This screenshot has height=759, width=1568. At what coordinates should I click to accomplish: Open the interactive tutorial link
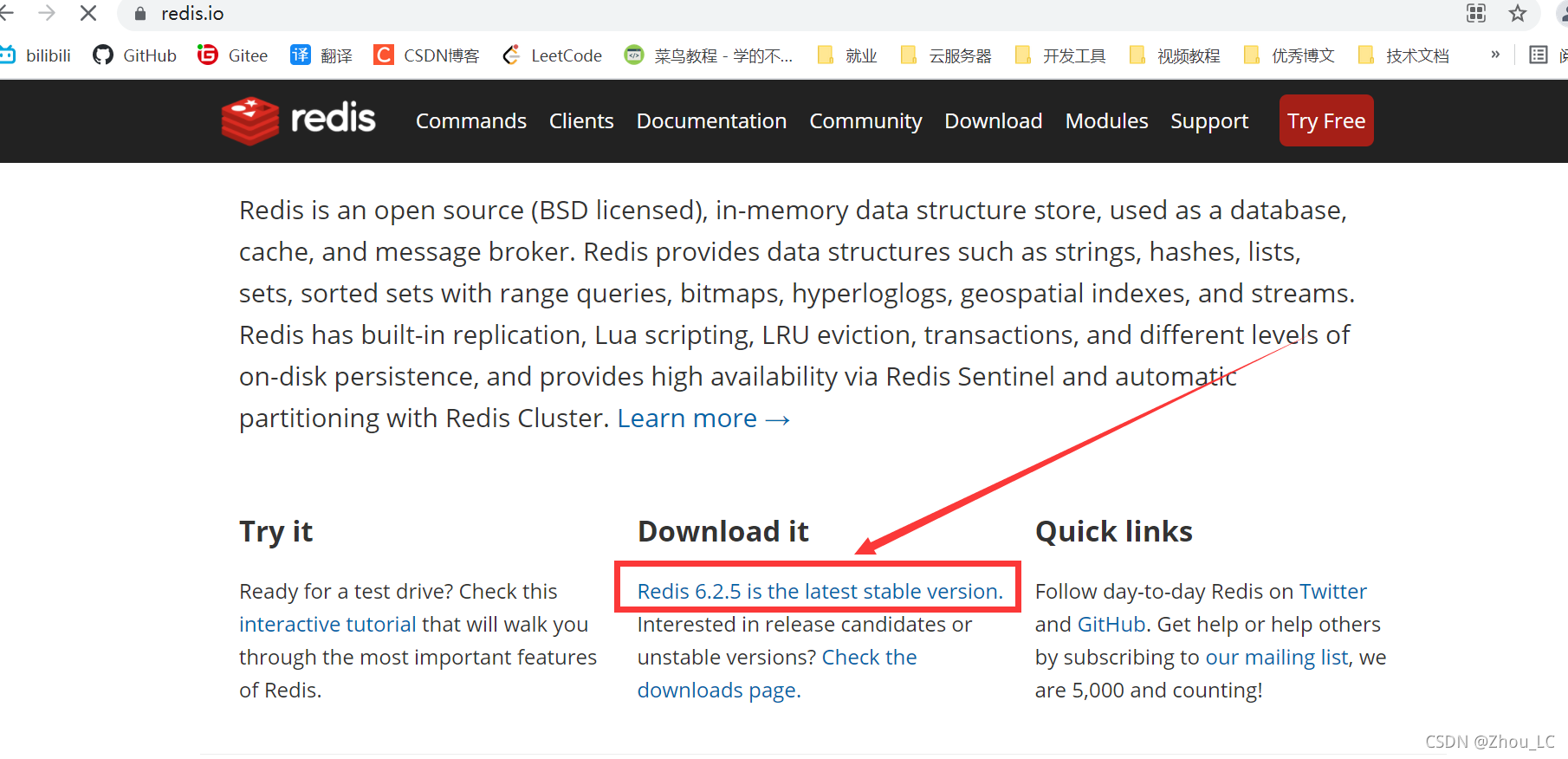coord(327,625)
